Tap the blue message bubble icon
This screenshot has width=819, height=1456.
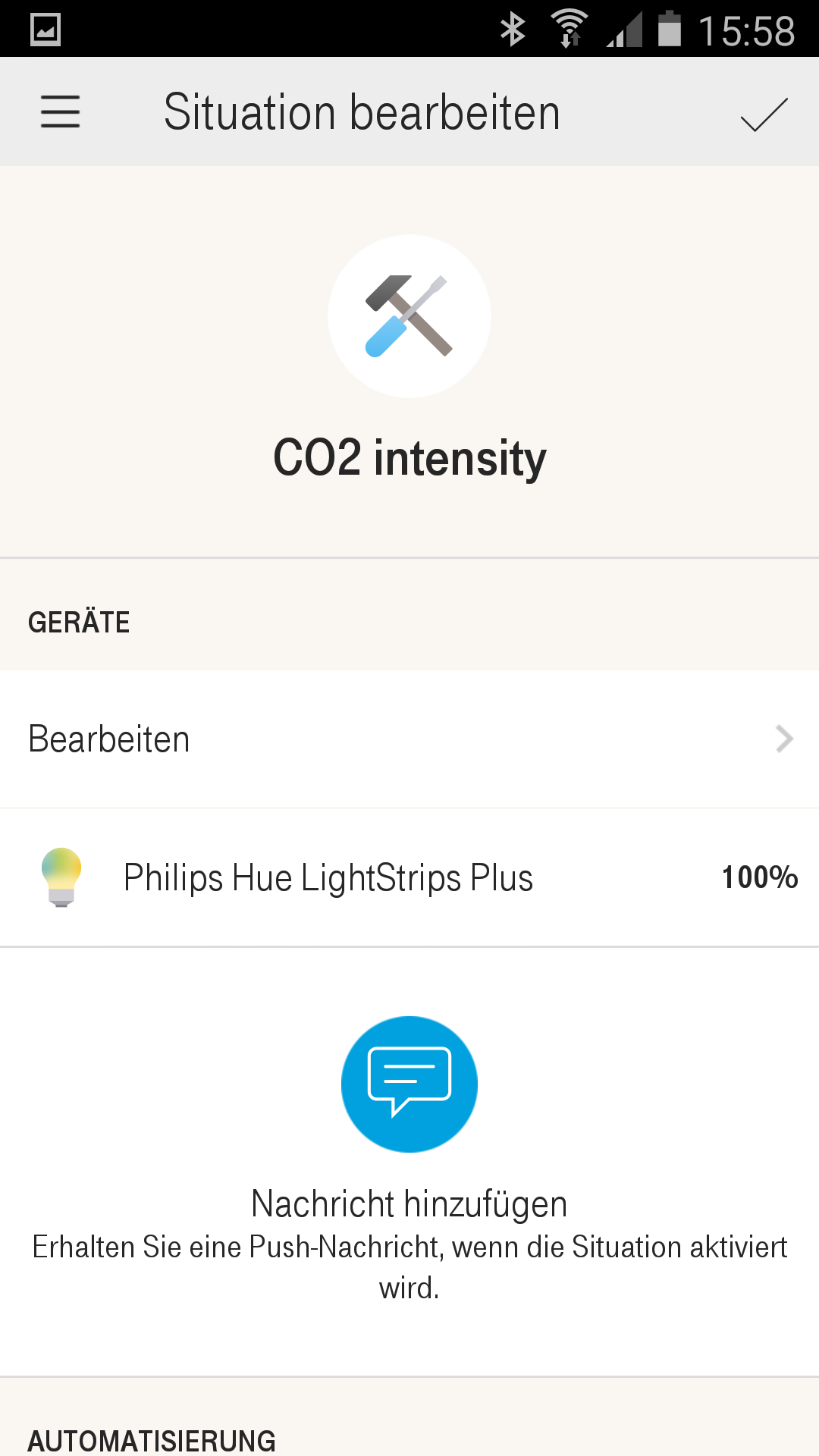click(409, 1084)
